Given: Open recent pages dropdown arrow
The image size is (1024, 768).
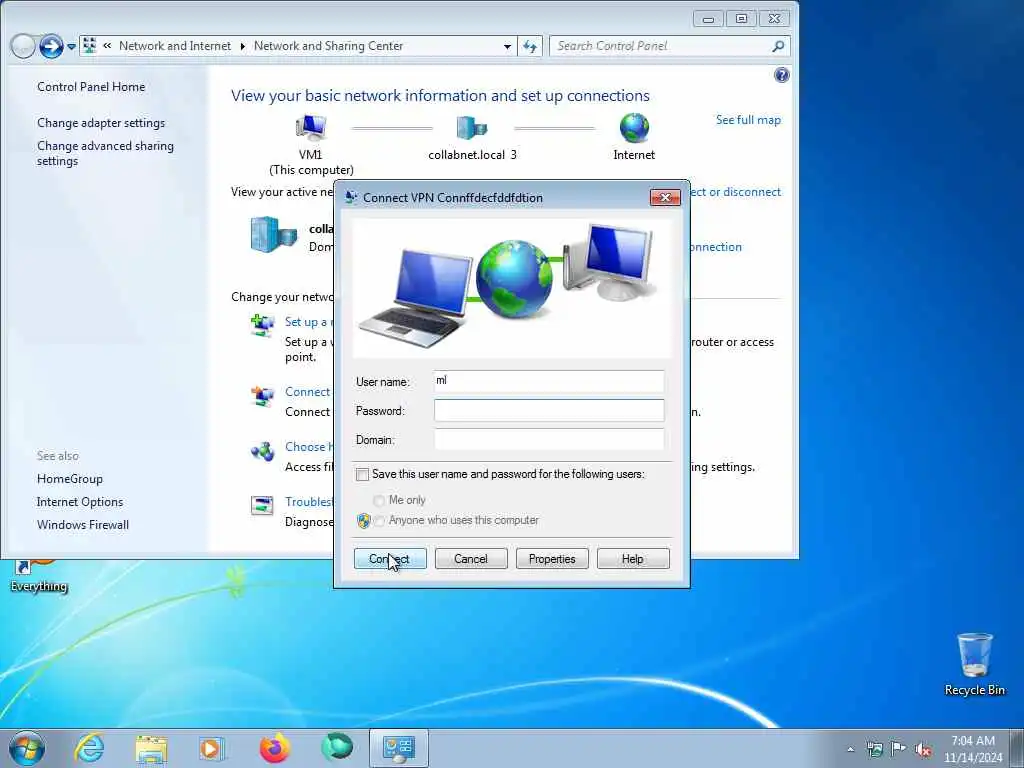Looking at the screenshot, I should (71, 47).
